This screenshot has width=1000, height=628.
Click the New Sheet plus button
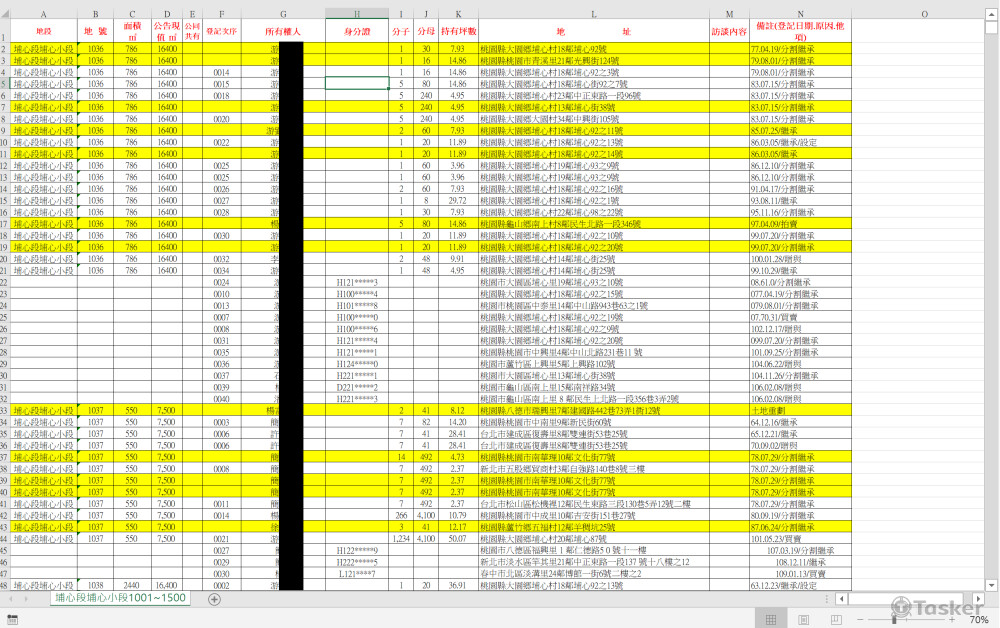(214, 598)
